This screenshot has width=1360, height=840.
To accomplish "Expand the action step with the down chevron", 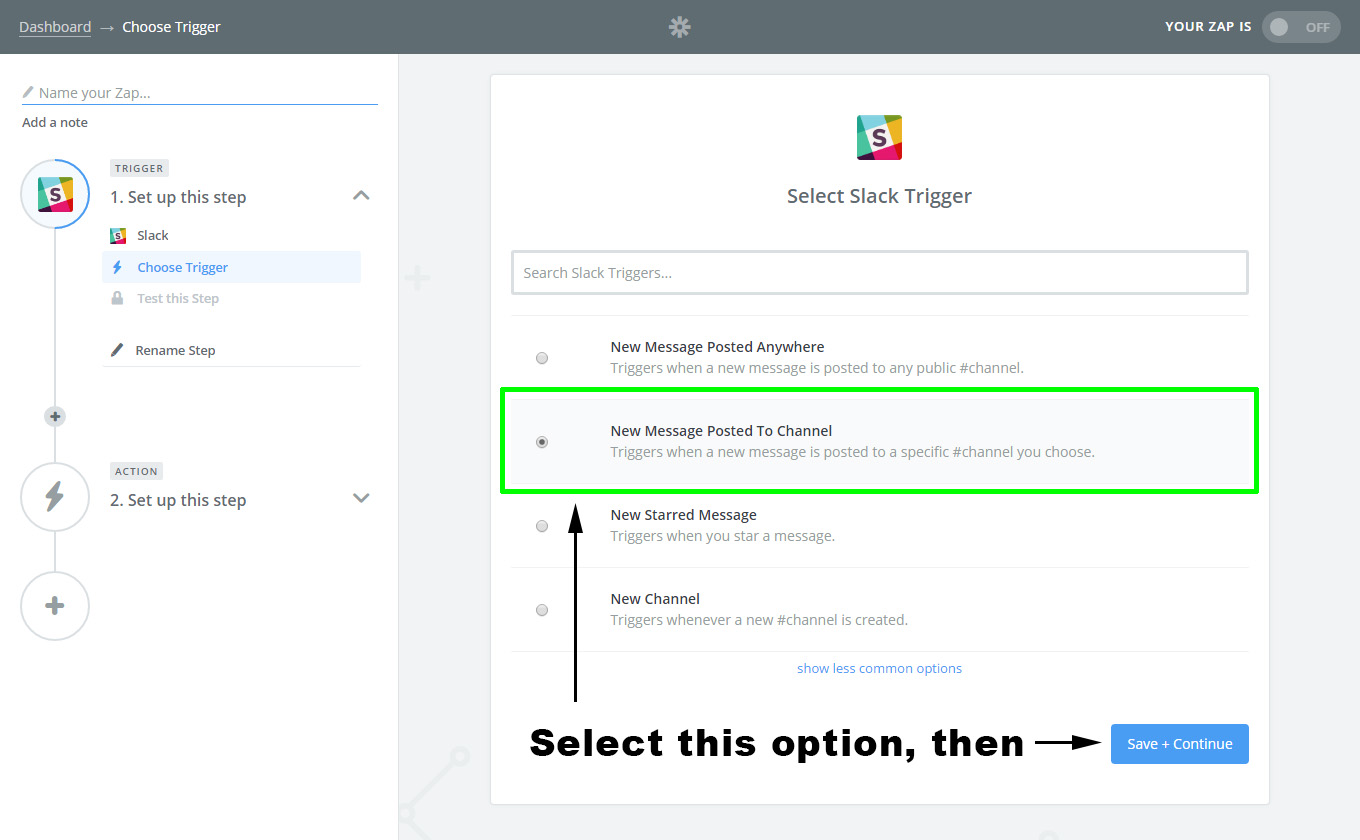I will point(362,498).
